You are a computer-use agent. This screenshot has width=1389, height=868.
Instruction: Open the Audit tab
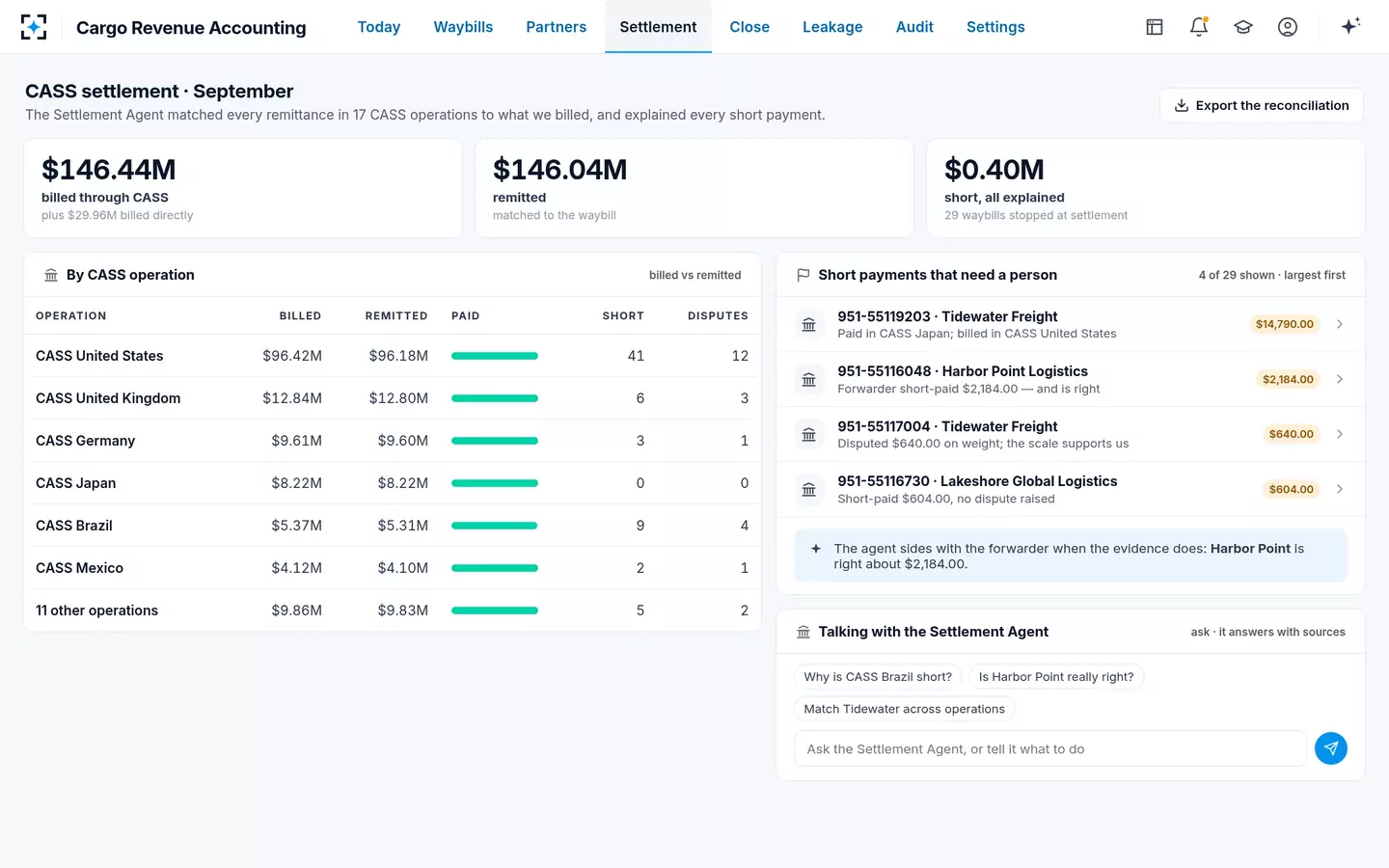[x=914, y=27]
